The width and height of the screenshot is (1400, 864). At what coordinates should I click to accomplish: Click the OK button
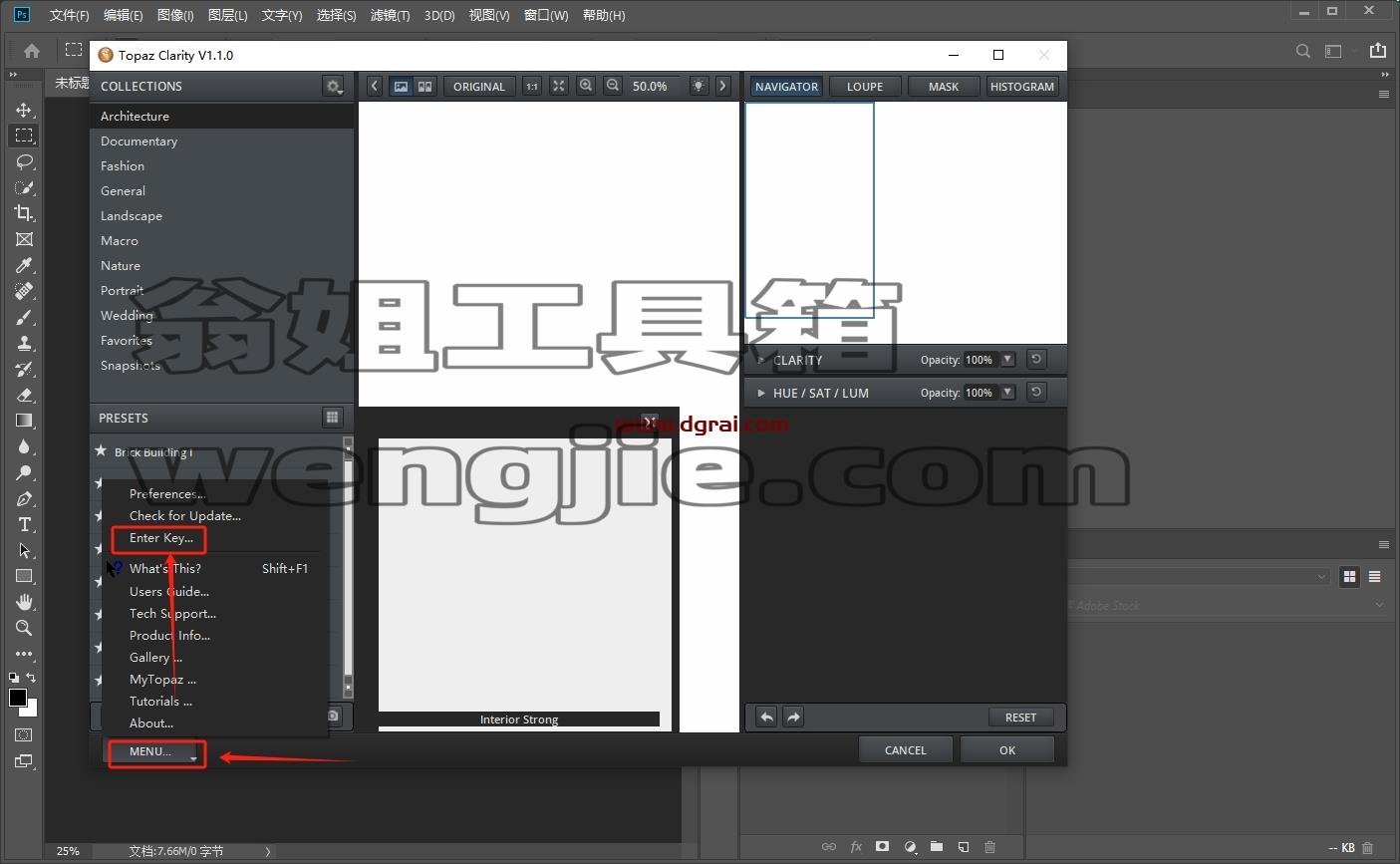point(1007,750)
